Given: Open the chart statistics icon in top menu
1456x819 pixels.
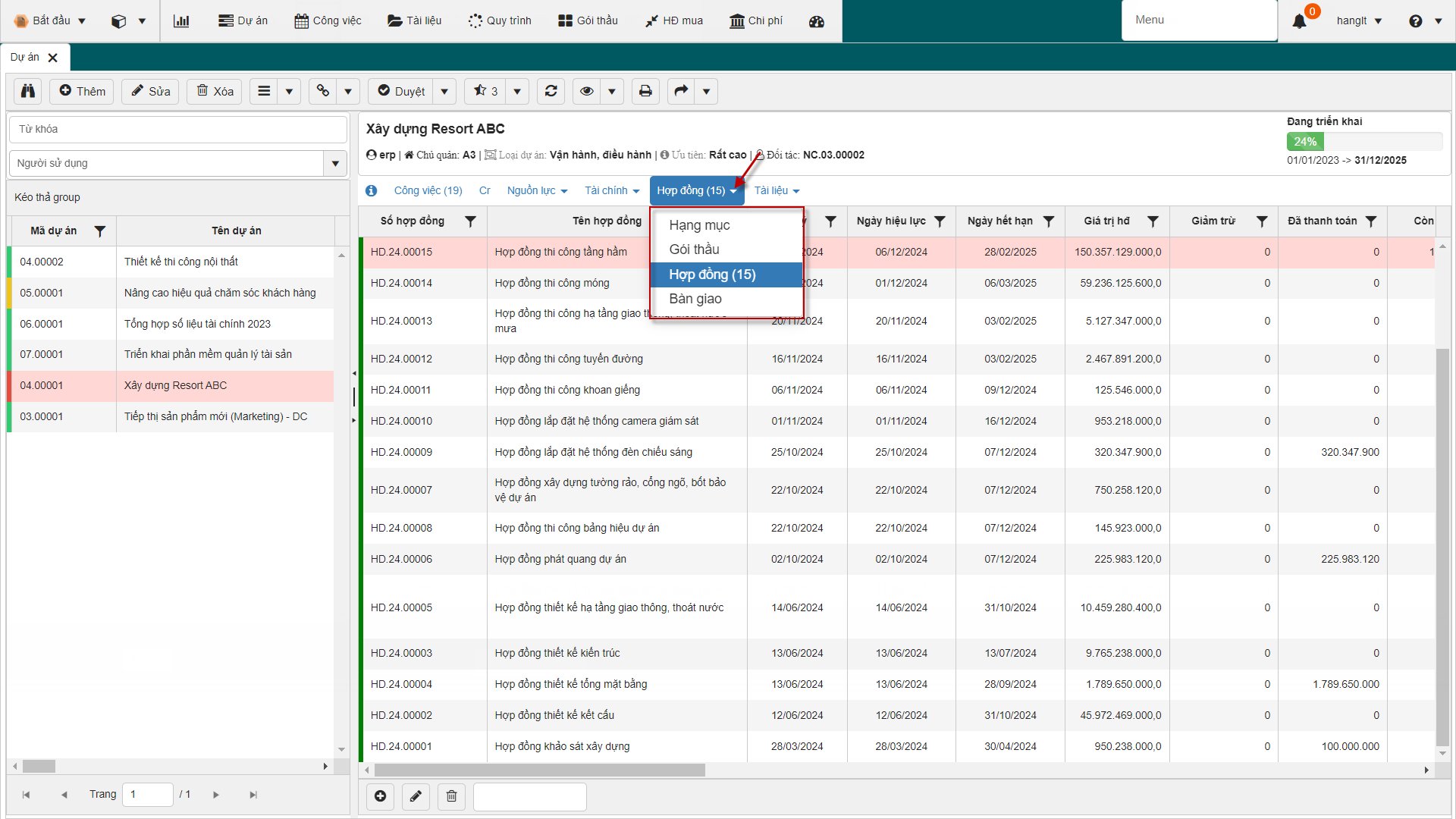Looking at the screenshot, I should coord(181,20).
